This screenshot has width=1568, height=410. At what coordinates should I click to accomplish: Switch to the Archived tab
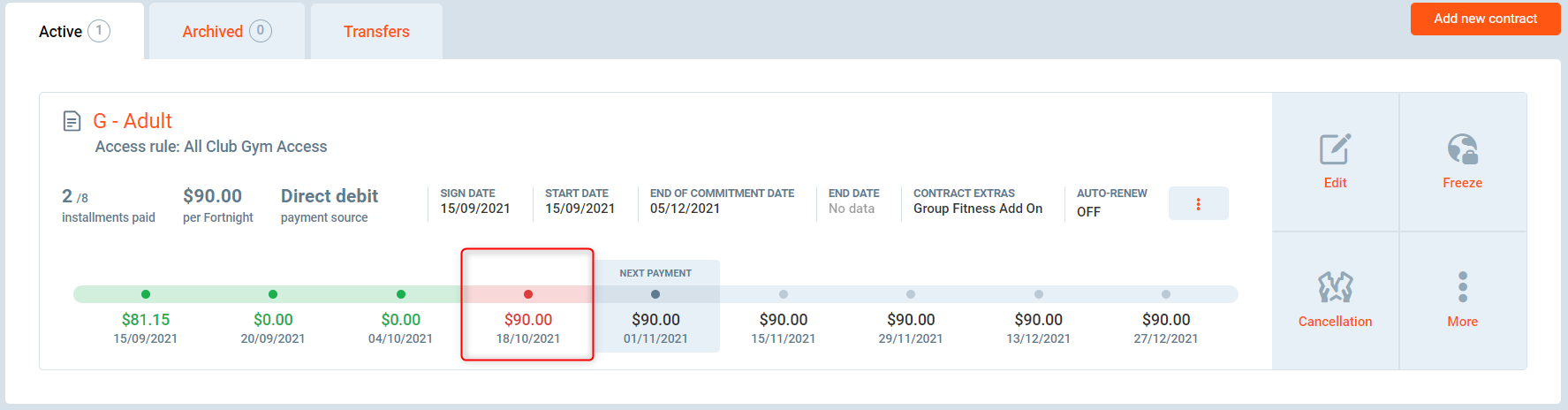tap(226, 32)
